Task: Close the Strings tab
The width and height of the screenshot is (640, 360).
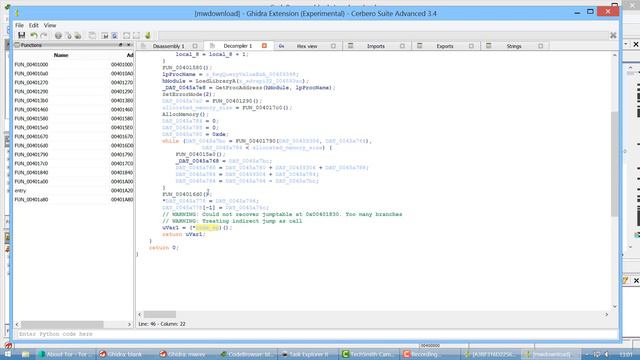Action: [541, 46]
